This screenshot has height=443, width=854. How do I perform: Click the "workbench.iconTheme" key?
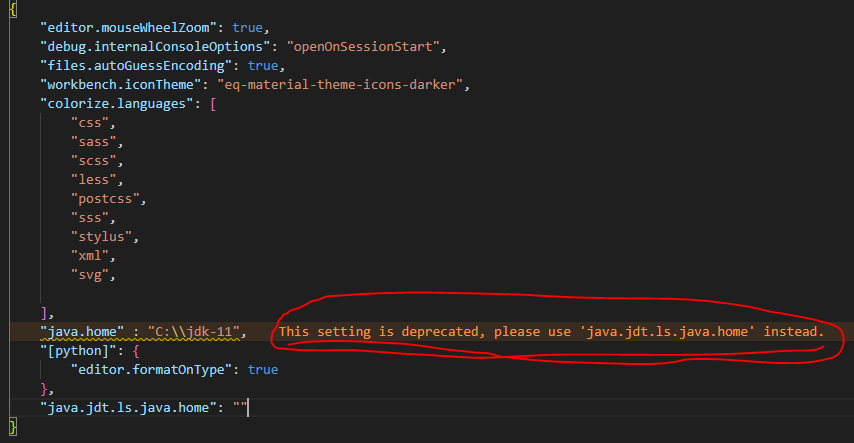pyautogui.click(x=121, y=85)
